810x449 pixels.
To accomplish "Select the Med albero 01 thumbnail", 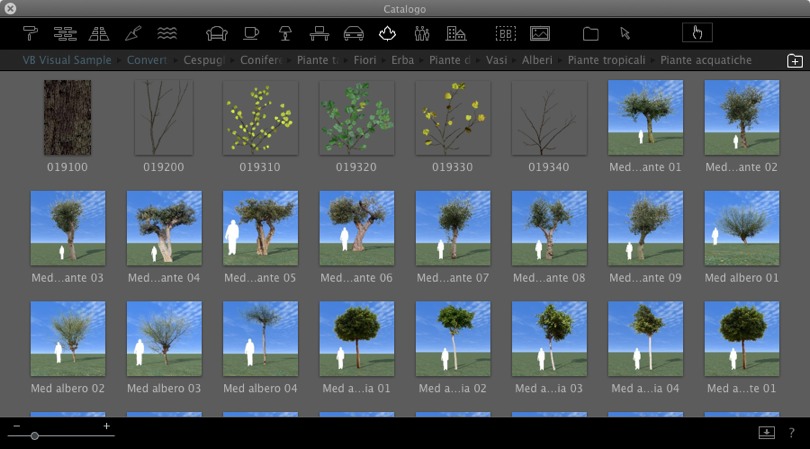I will (742, 228).
